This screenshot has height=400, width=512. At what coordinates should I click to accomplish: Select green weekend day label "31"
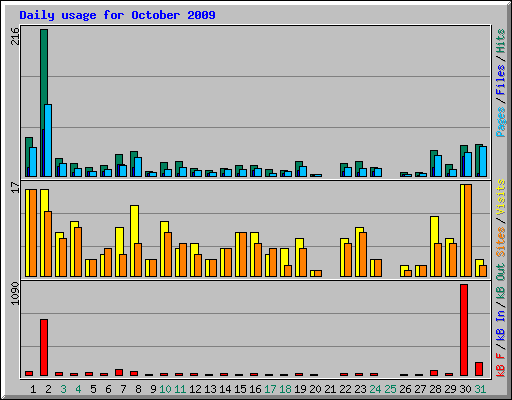tap(480, 389)
